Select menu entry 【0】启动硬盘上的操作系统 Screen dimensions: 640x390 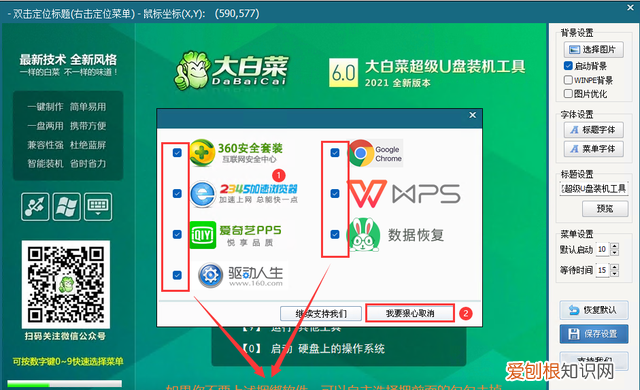point(313,349)
